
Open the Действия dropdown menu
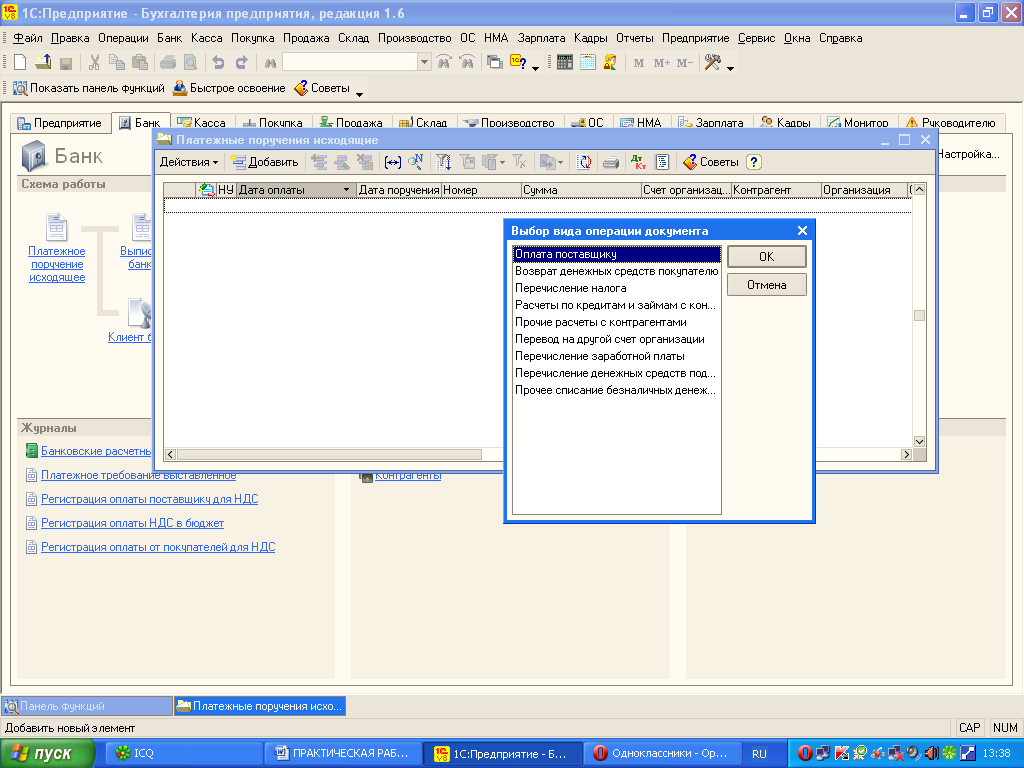point(189,162)
